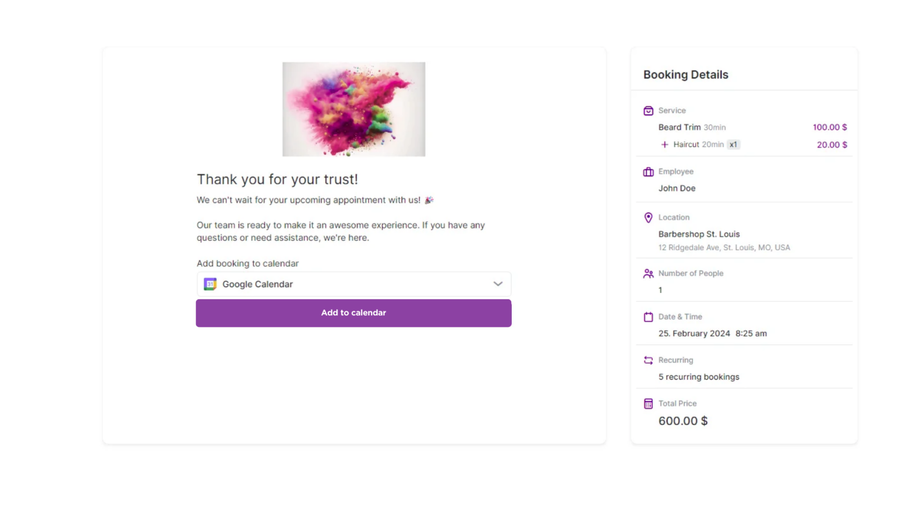Image resolution: width=920 pixels, height=517 pixels.
Task: Click the Google Calendar logo icon
Action: pyautogui.click(x=210, y=284)
